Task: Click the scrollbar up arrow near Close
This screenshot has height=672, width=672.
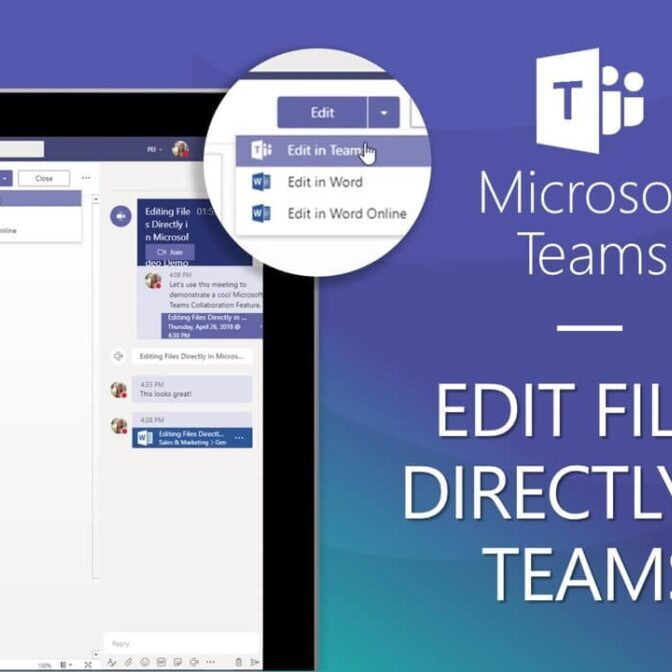Action: (x=96, y=199)
